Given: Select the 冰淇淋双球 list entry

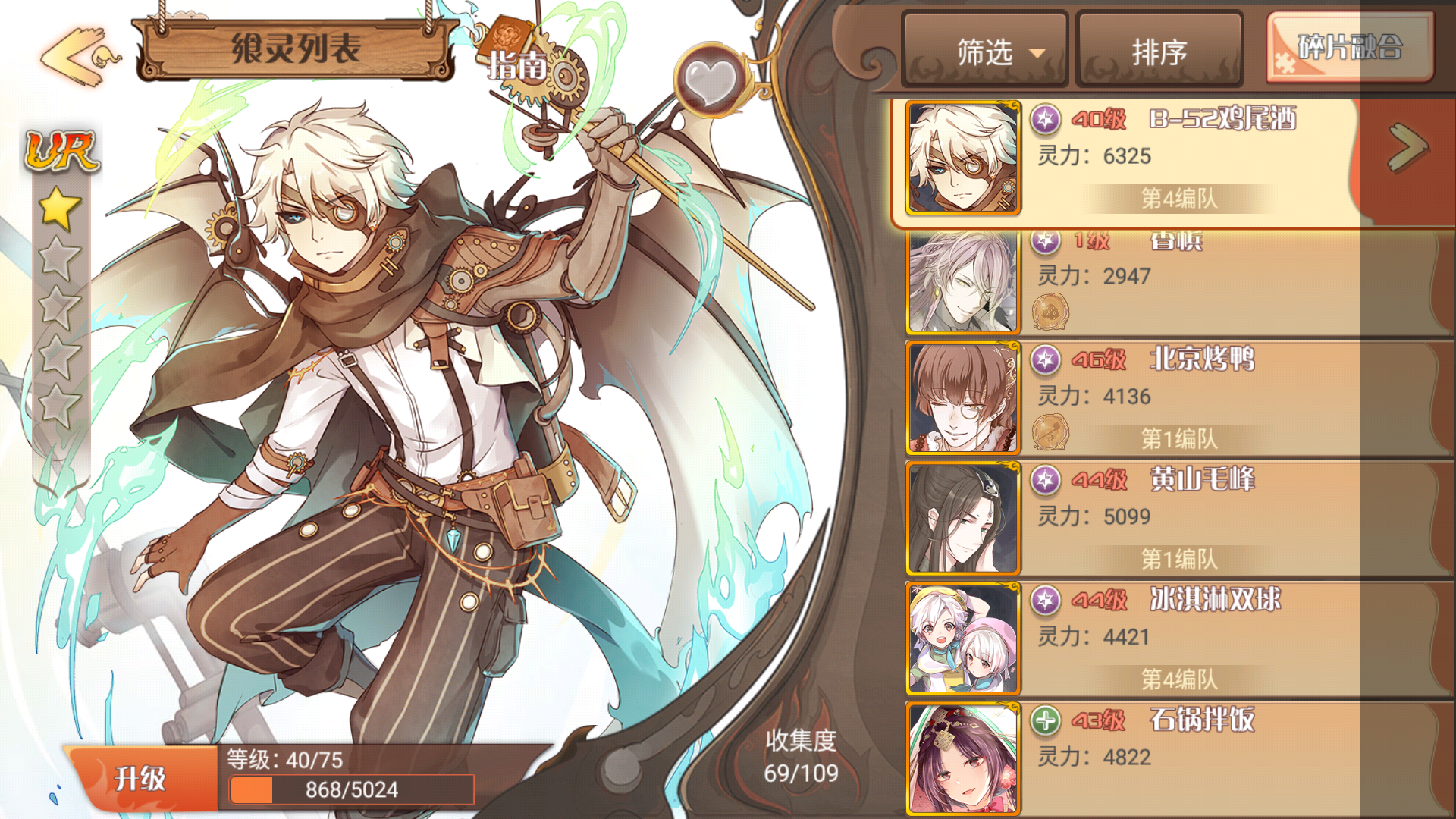Looking at the screenshot, I should point(1178,639).
